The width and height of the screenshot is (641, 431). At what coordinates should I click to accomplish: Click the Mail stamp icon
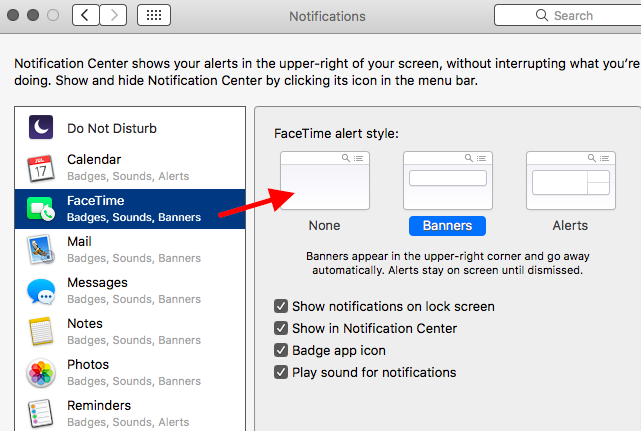tap(41, 249)
